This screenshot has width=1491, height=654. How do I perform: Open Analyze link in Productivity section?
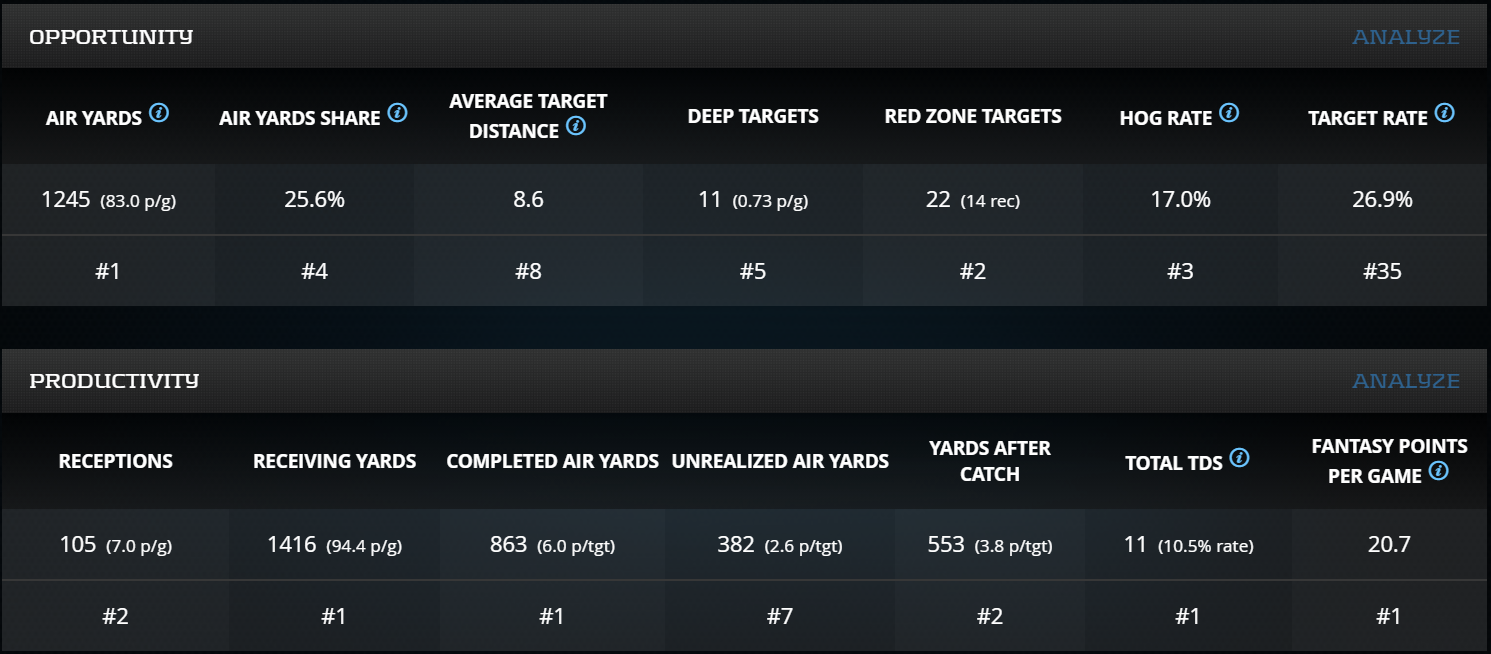tap(1405, 381)
